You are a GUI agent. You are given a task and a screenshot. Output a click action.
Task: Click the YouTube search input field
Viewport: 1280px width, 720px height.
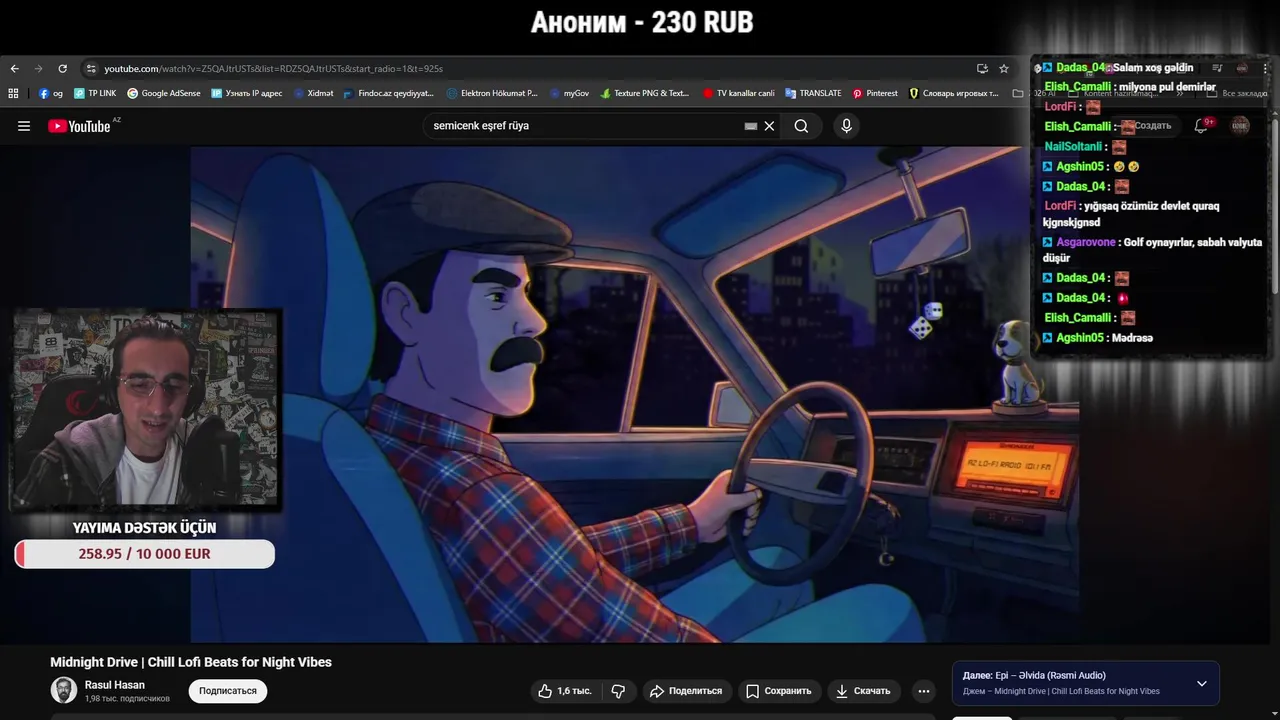point(585,126)
